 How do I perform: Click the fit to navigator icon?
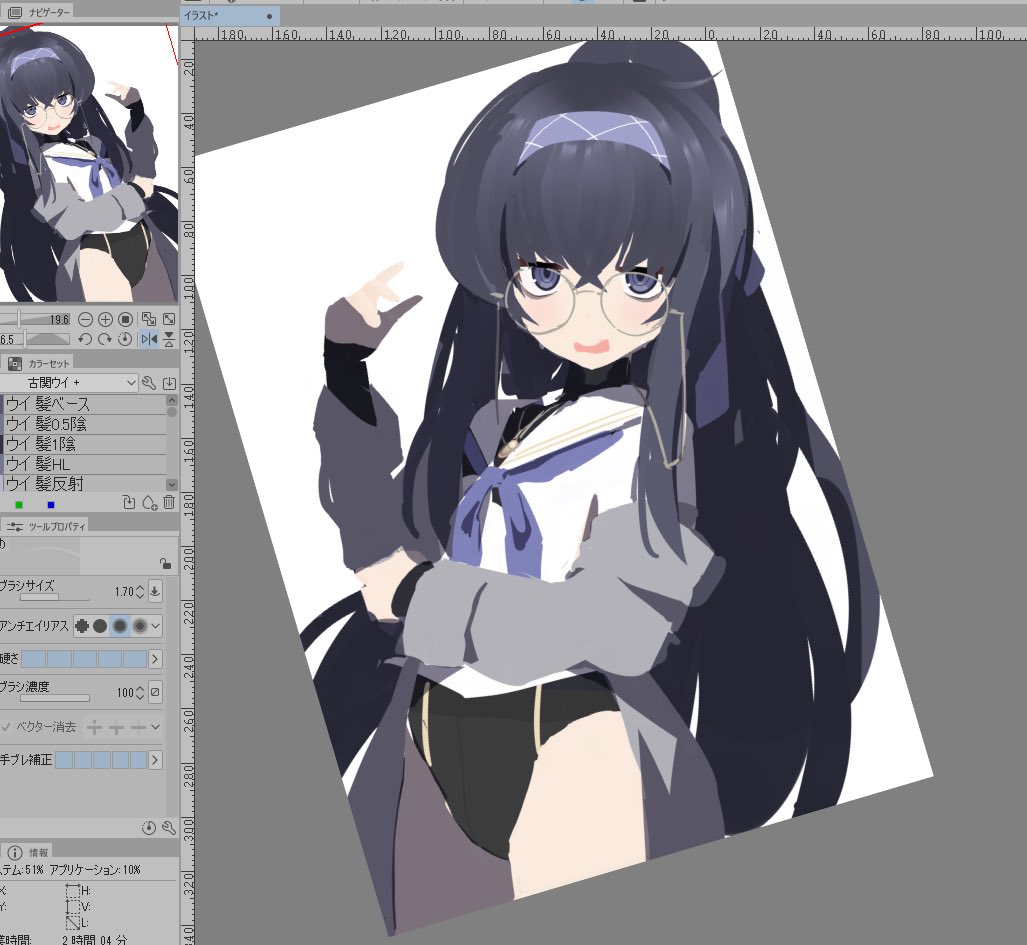[x=149, y=319]
